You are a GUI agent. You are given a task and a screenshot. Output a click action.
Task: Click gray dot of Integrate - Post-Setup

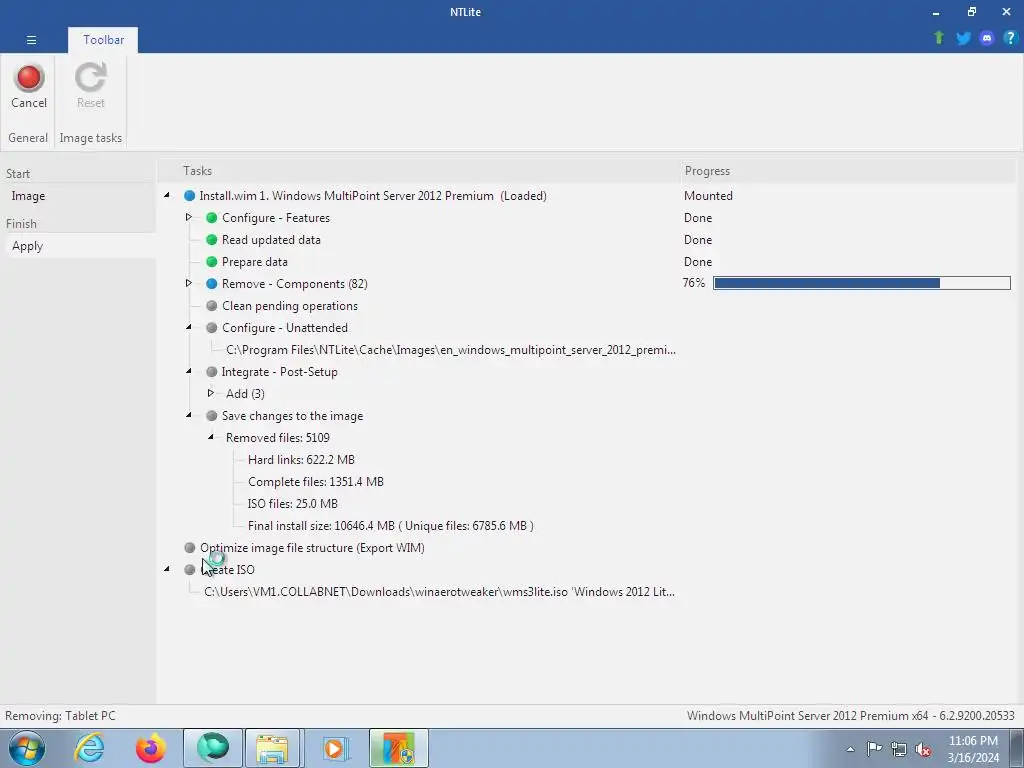[x=212, y=372]
